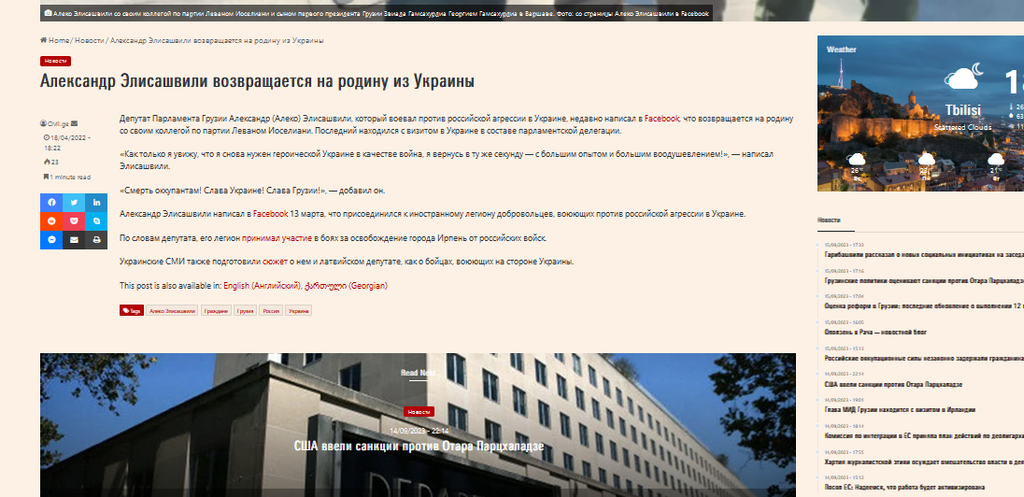The height and width of the screenshot is (497, 1024).
Task: Click the Алеко Элисашвили tag
Action: pyautogui.click(x=172, y=311)
